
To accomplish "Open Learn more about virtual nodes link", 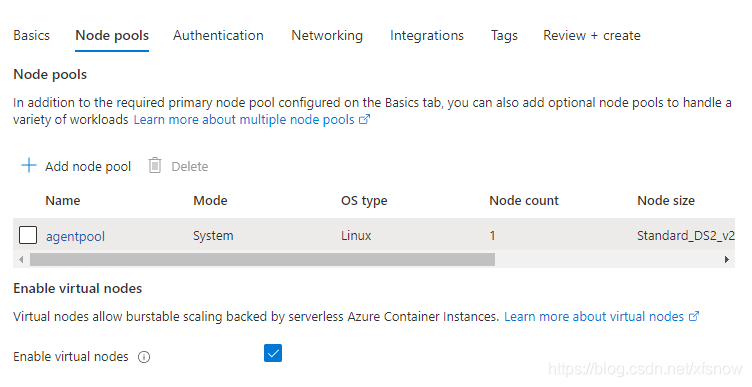I will 594,317.
